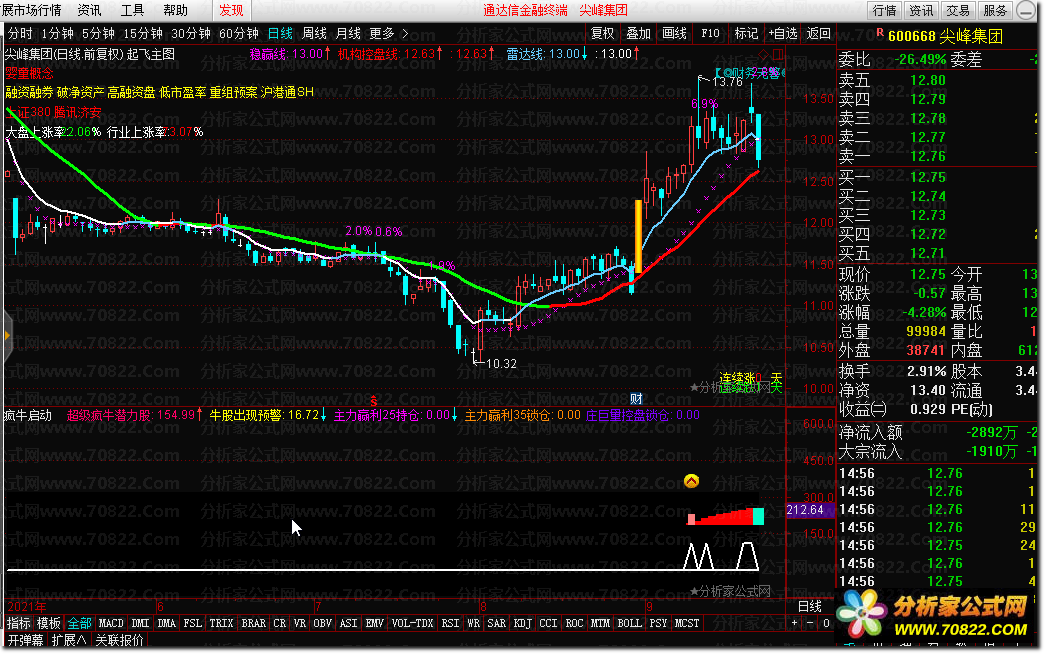Select the VOL-TDX indicator

[x=412, y=623]
